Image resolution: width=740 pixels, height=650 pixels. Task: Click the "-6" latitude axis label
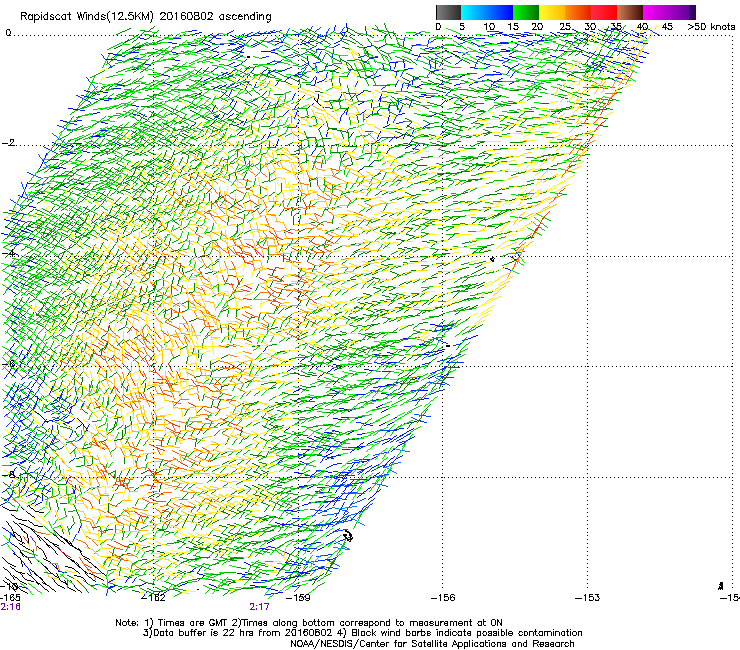click(8, 364)
